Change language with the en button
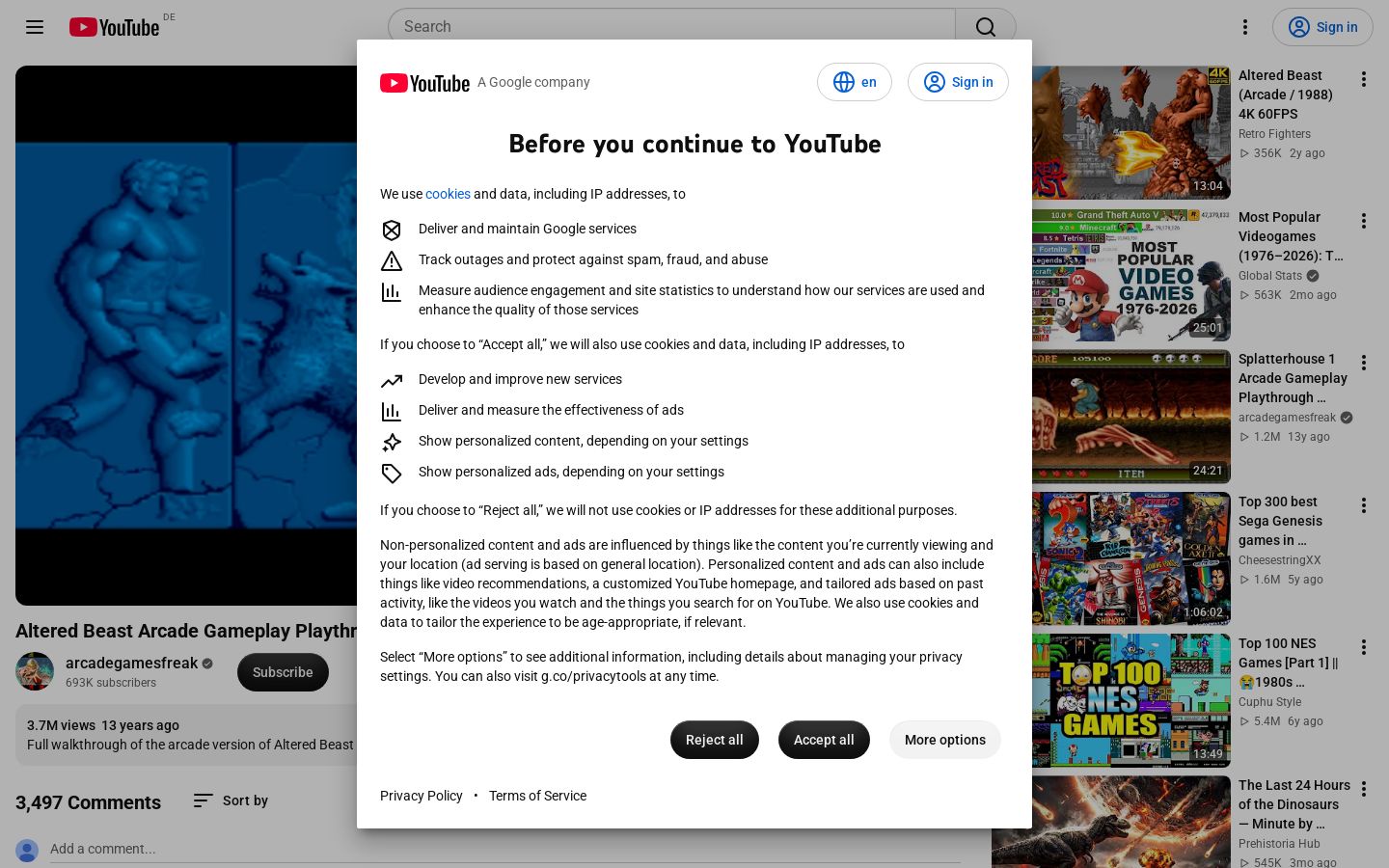Image resolution: width=1389 pixels, height=868 pixels. [855, 82]
